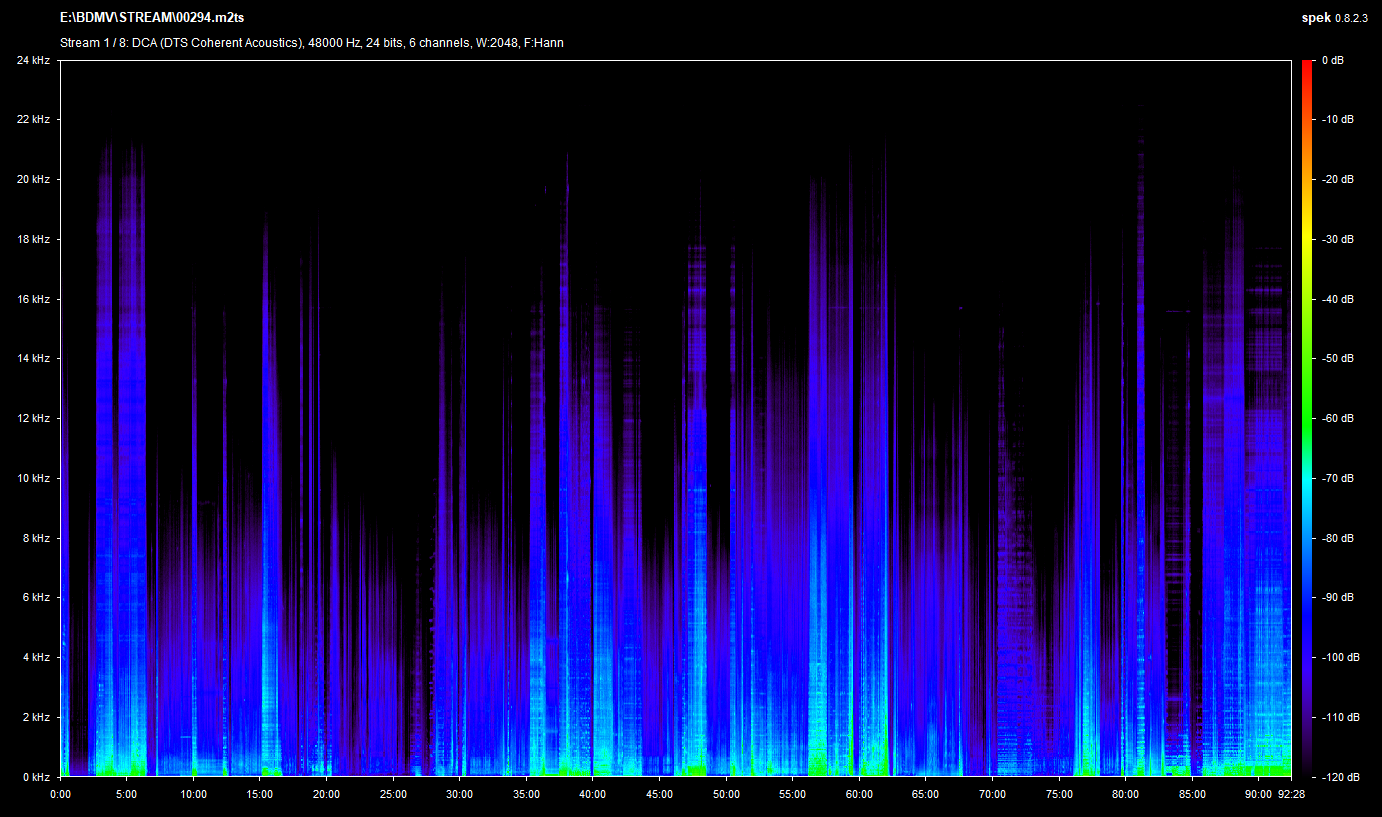Select the 24 kHz frequency axis label
Screen dimensions: 1382x817
(33, 61)
